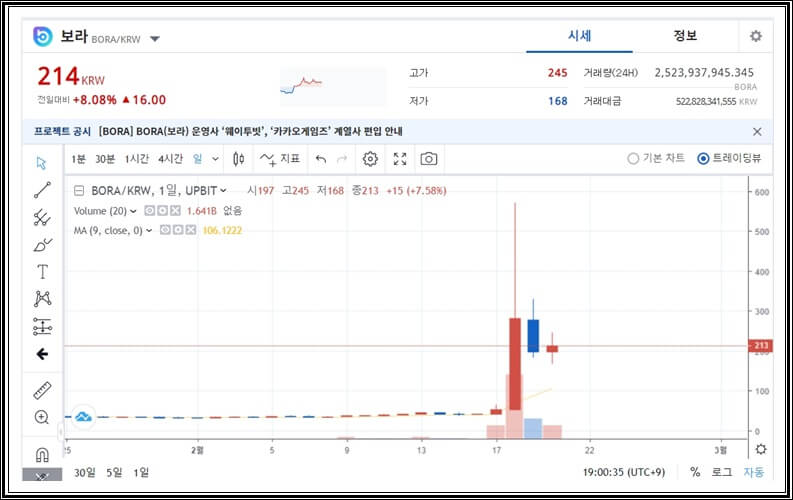Expand the time interval dropdown arrow
This screenshot has width=793, height=500.
[x=215, y=159]
